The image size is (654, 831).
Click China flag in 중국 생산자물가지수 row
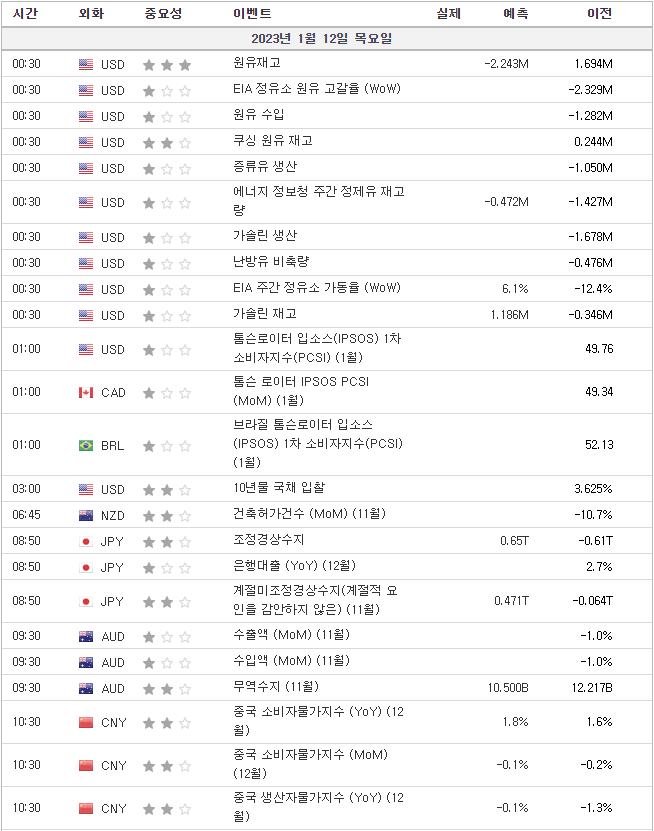pos(86,809)
